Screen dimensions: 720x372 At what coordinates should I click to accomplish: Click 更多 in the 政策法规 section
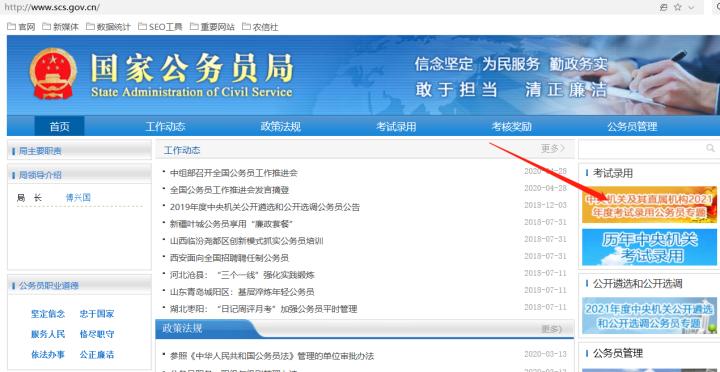tap(551, 329)
